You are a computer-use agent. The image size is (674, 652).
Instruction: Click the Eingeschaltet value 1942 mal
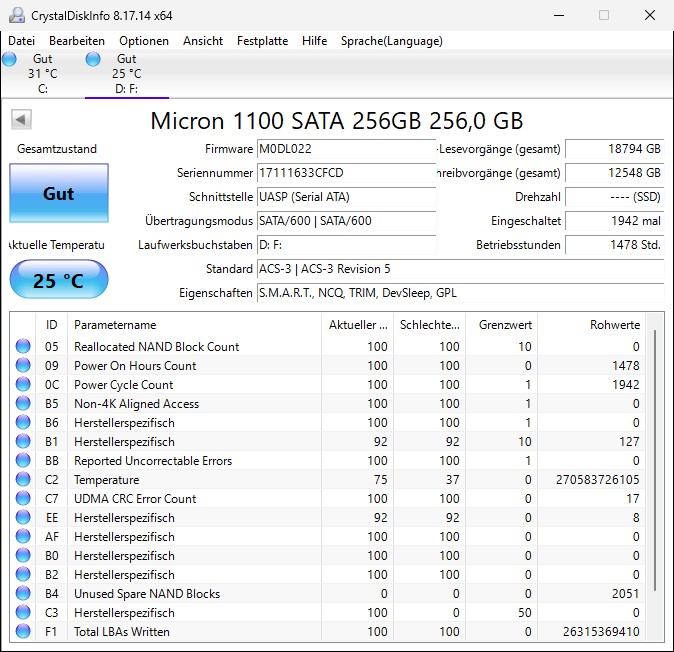point(615,221)
